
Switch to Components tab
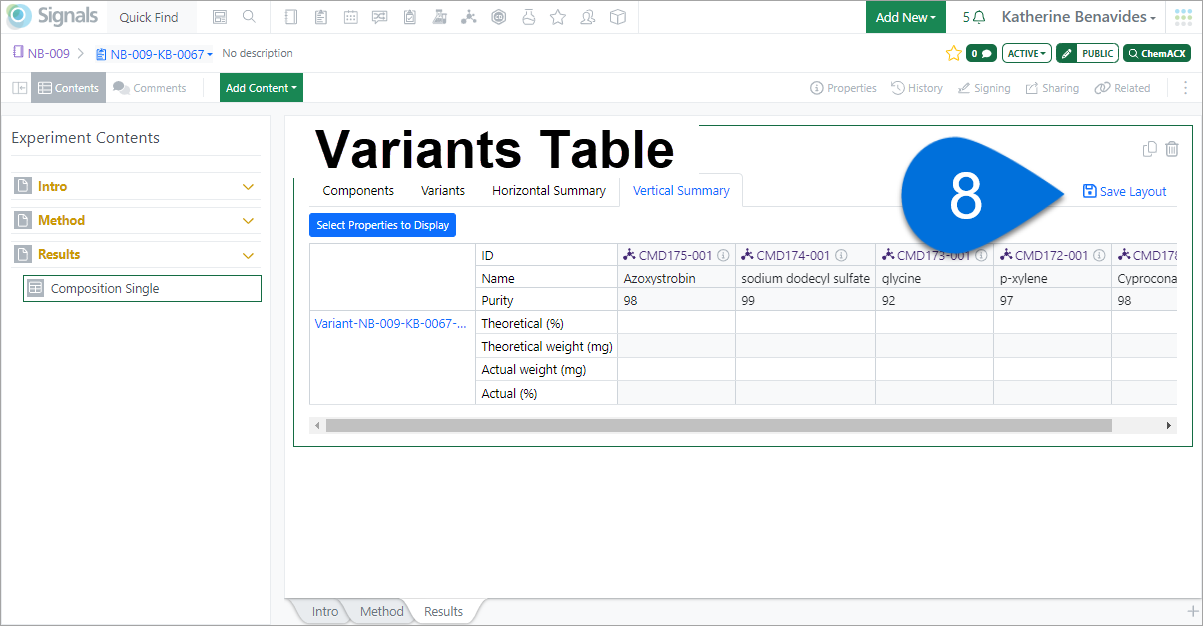pyautogui.click(x=358, y=190)
